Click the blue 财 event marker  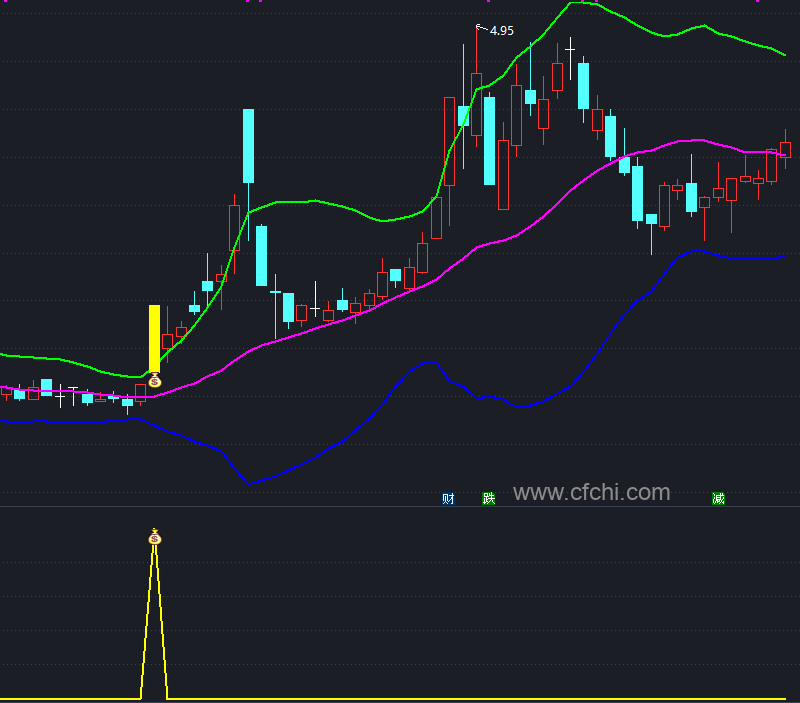[x=448, y=498]
